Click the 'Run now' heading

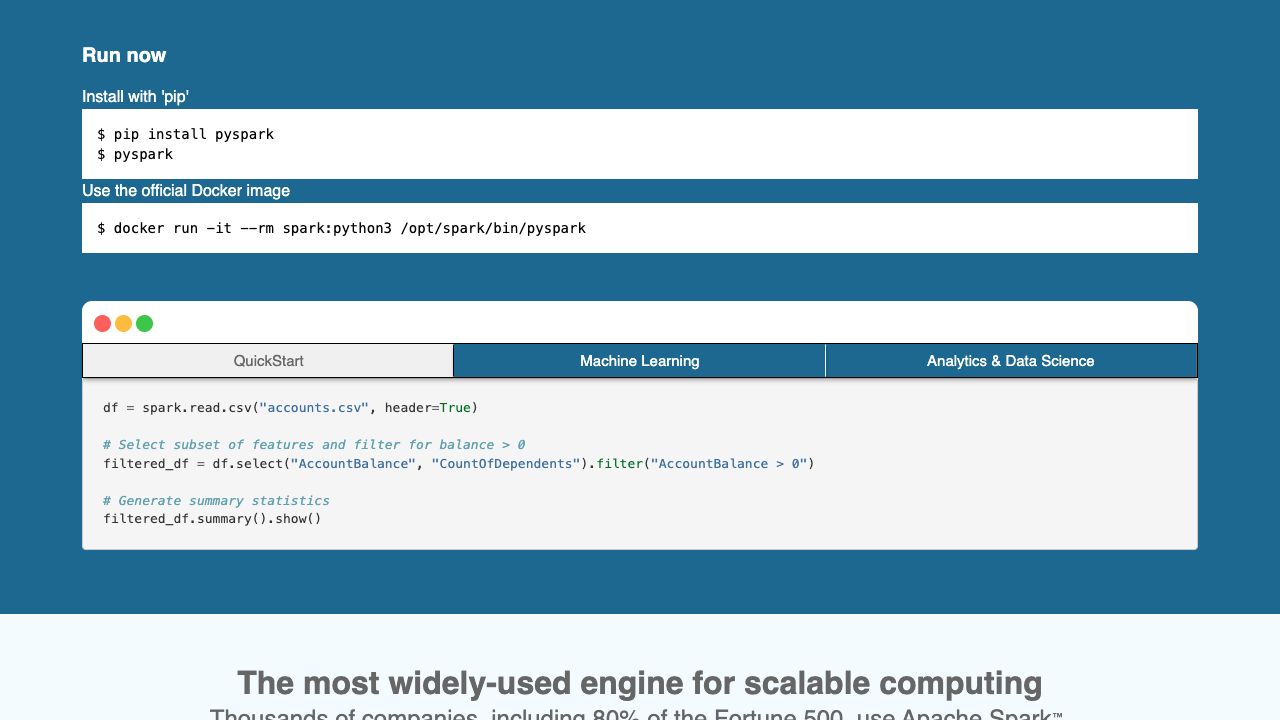[x=124, y=55]
